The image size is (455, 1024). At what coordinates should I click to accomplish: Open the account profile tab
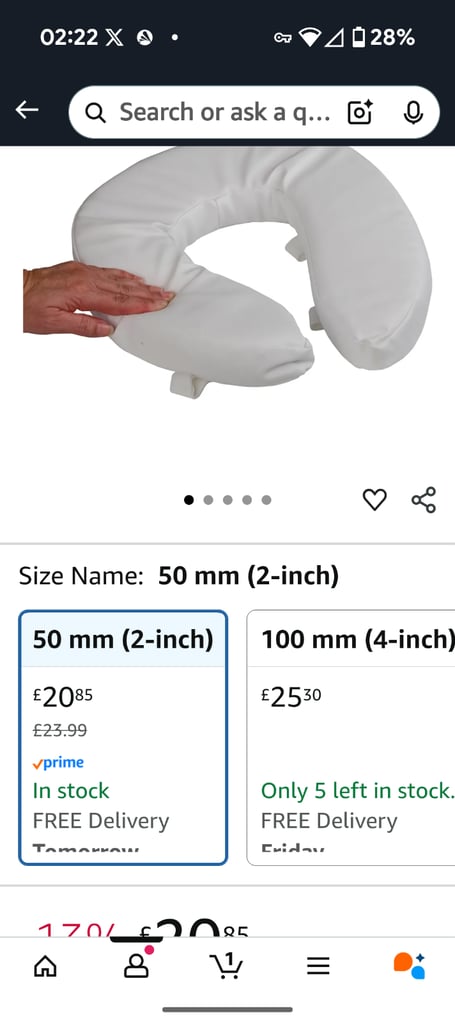[x=136, y=965]
